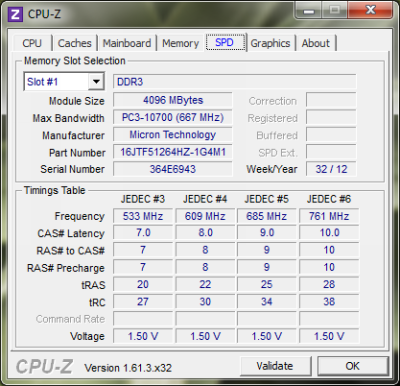Minimize the CPU-Z window
The image size is (400, 386).
309,10
